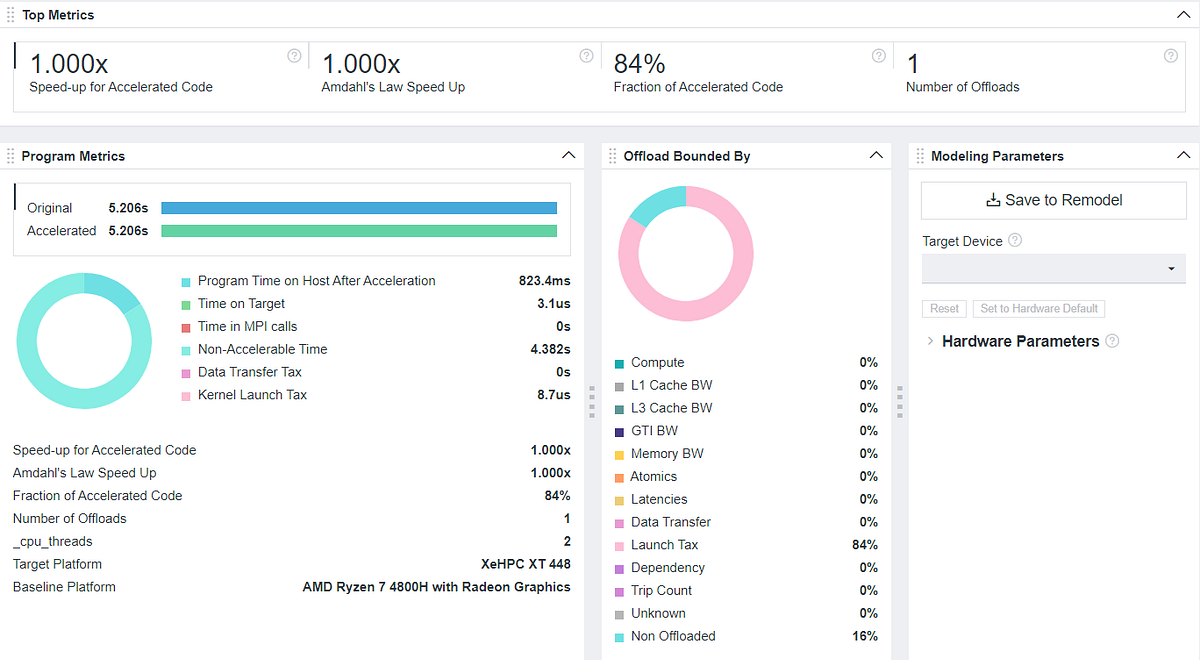
Task: Click help icon for Number of Offloads
Action: pyautogui.click(x=1171, y=56)
